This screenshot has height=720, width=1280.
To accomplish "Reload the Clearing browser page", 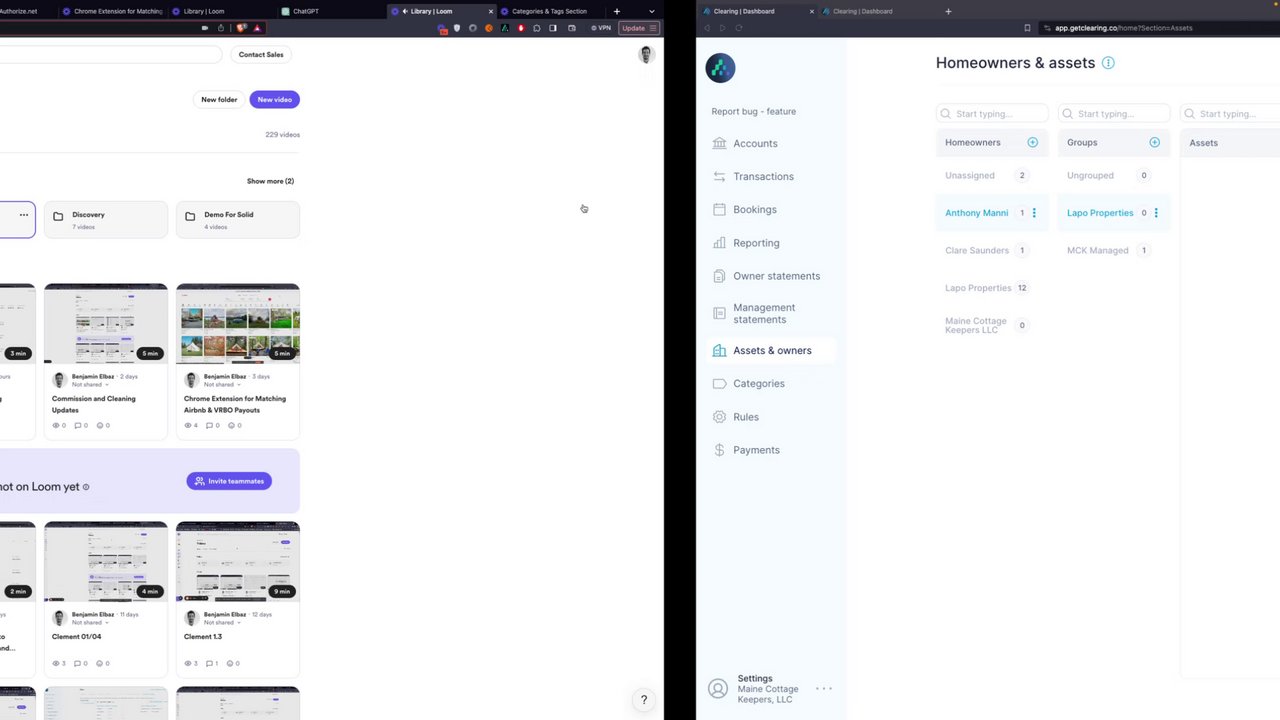I will tap(739, 28).
